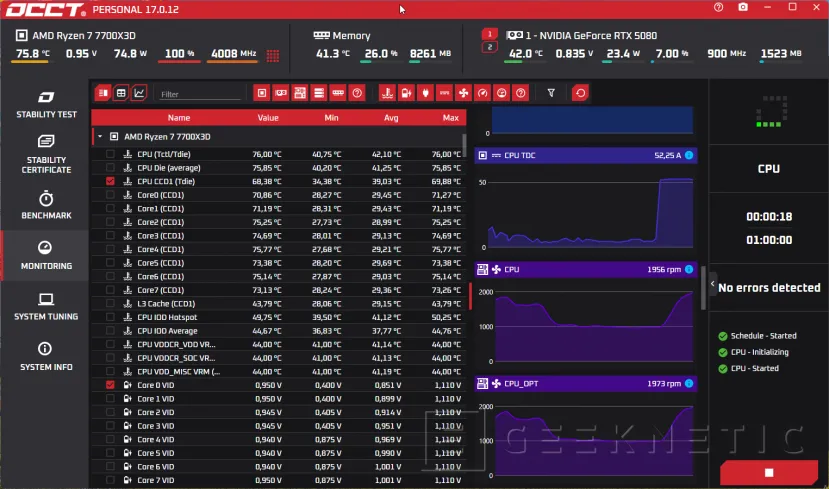Toggle unknown-device sensors filter icon

(x=357, y=93)
